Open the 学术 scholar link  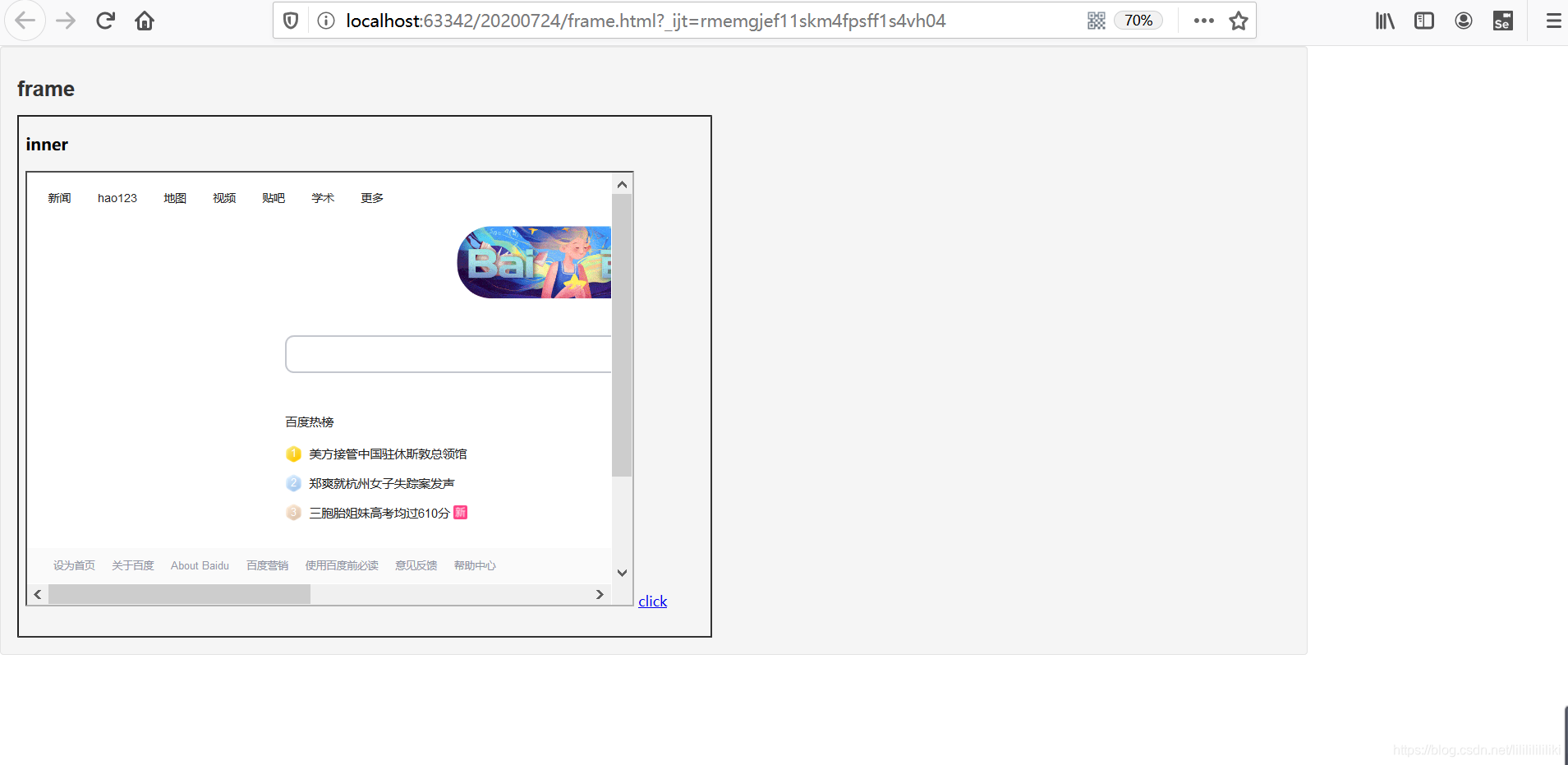pos(323,198)
